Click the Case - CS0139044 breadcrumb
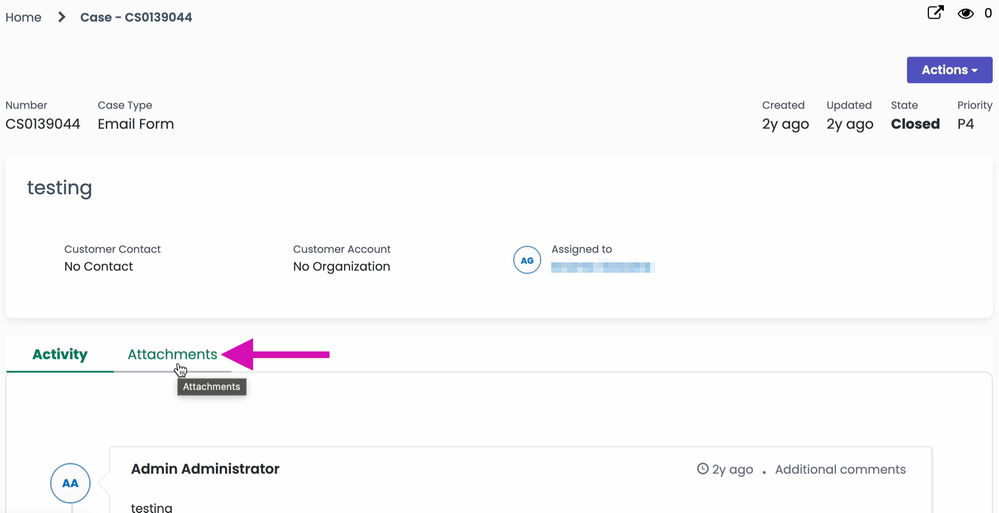Screen dimensions: 999x513 136,17
